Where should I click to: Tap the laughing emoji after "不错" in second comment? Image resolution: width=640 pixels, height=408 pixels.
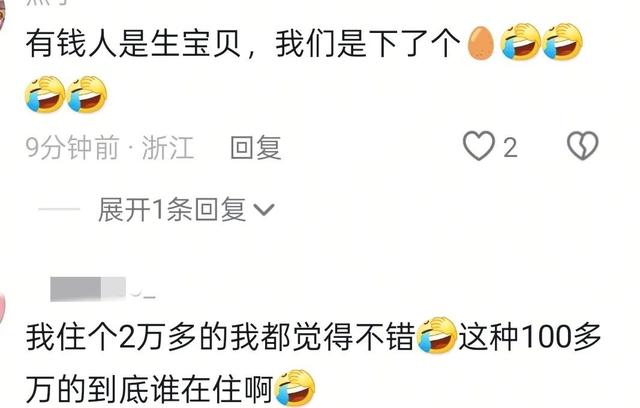pos(436,335)
